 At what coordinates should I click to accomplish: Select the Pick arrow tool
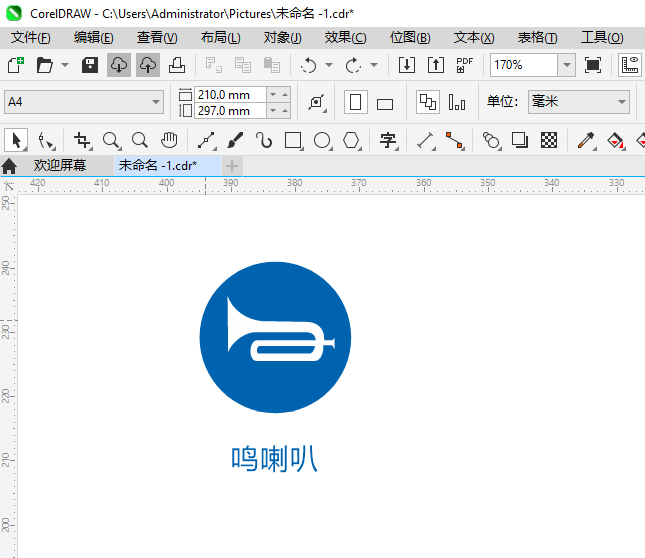16,140
